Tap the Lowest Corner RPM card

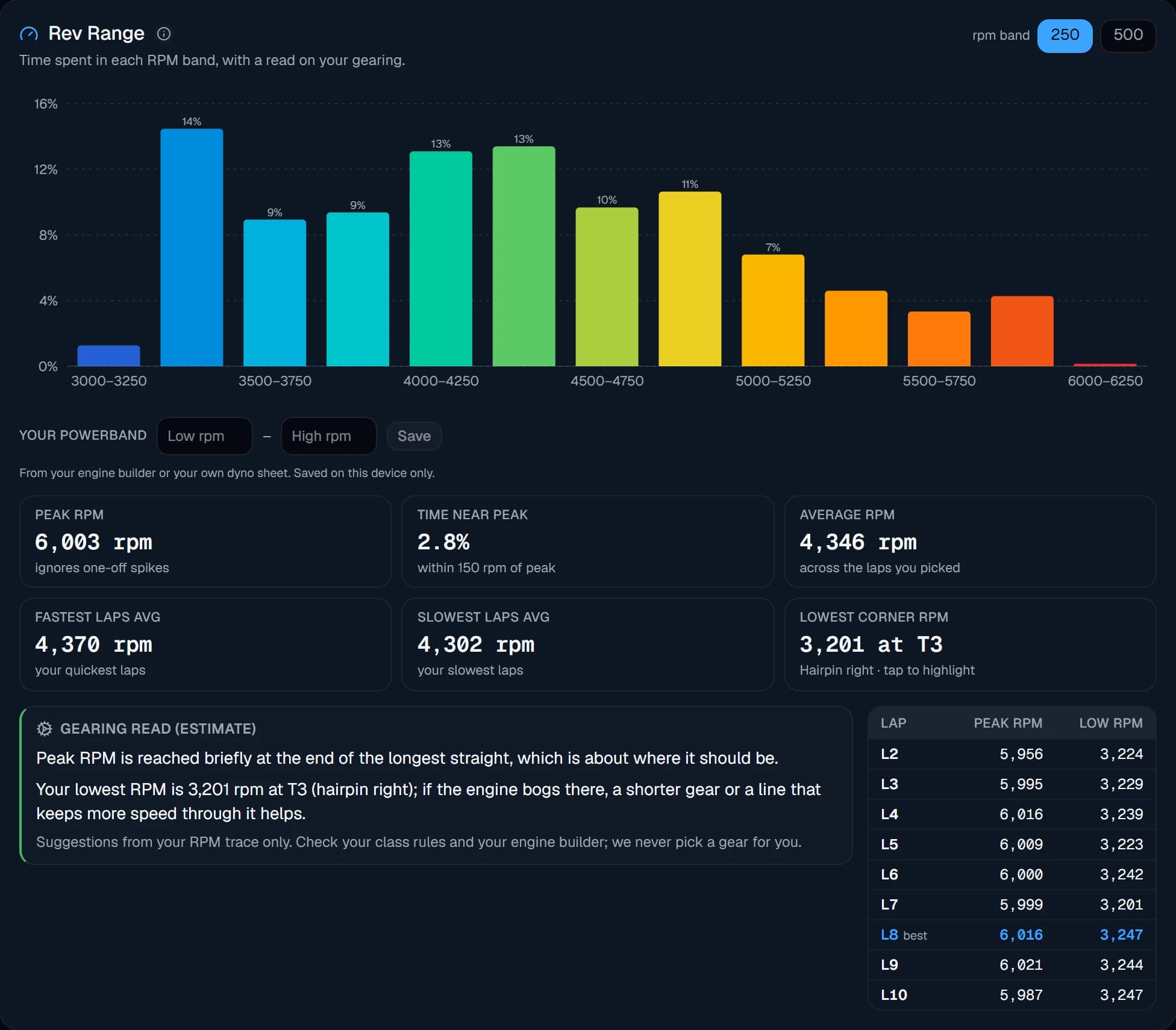tap(970, 644)
